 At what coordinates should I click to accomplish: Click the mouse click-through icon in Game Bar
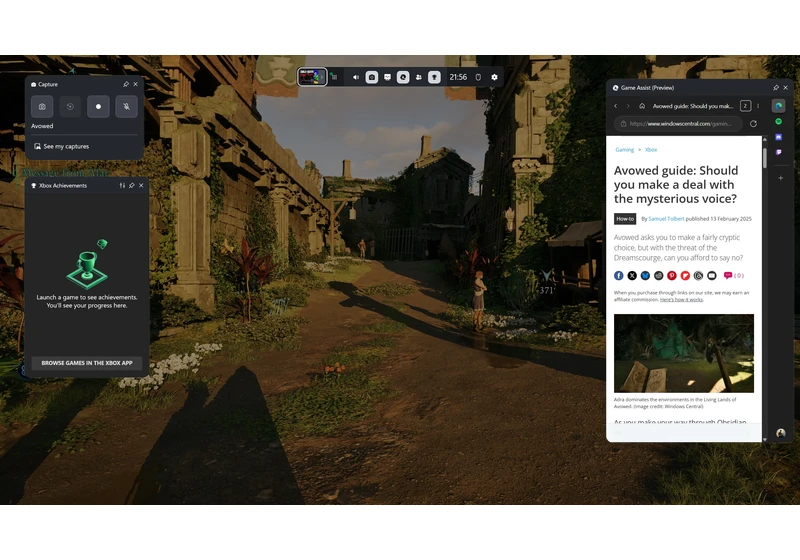(478, 77)
